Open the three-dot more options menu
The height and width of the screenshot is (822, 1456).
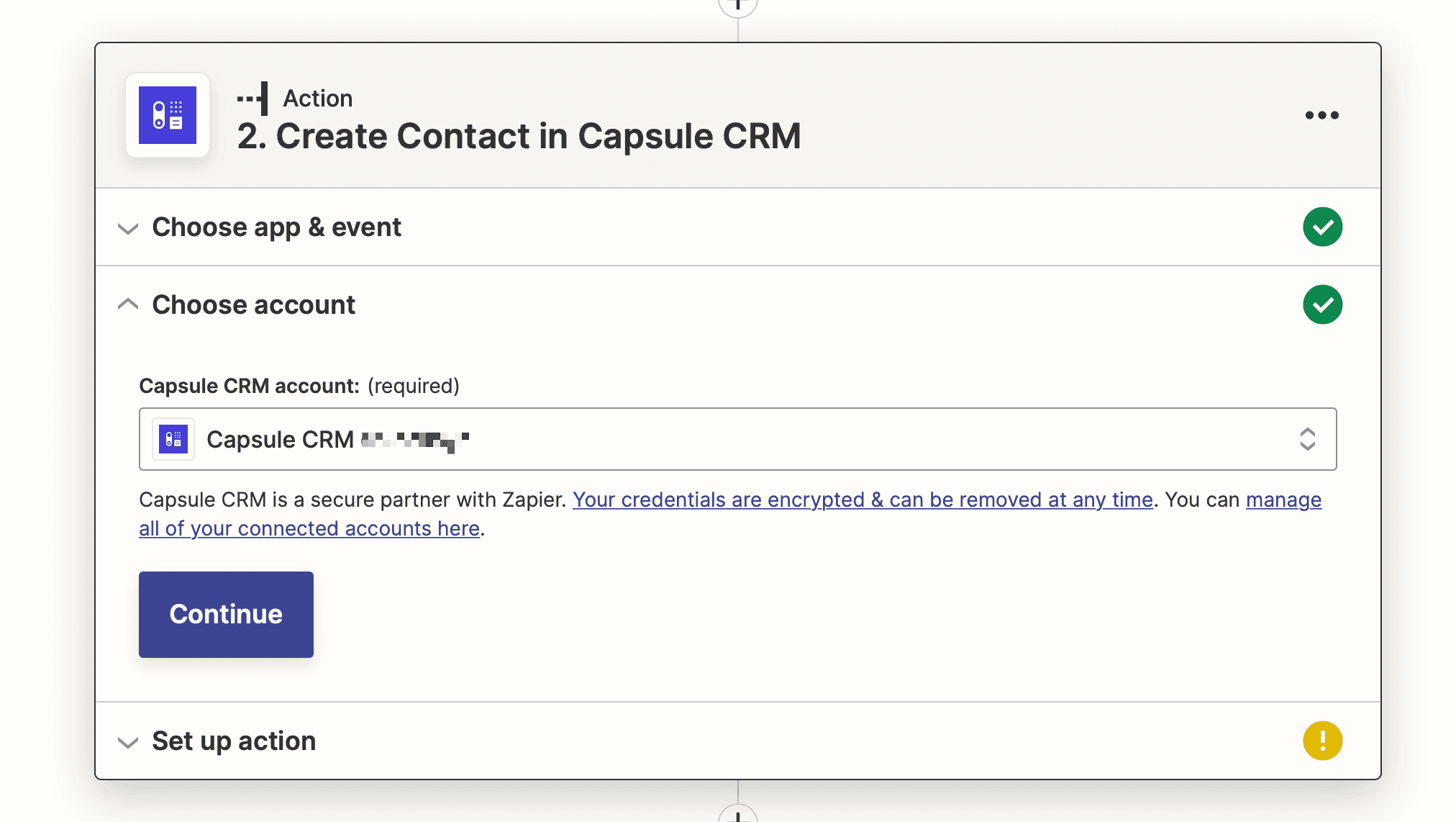pyautogui.click(x=1322, y=115)
